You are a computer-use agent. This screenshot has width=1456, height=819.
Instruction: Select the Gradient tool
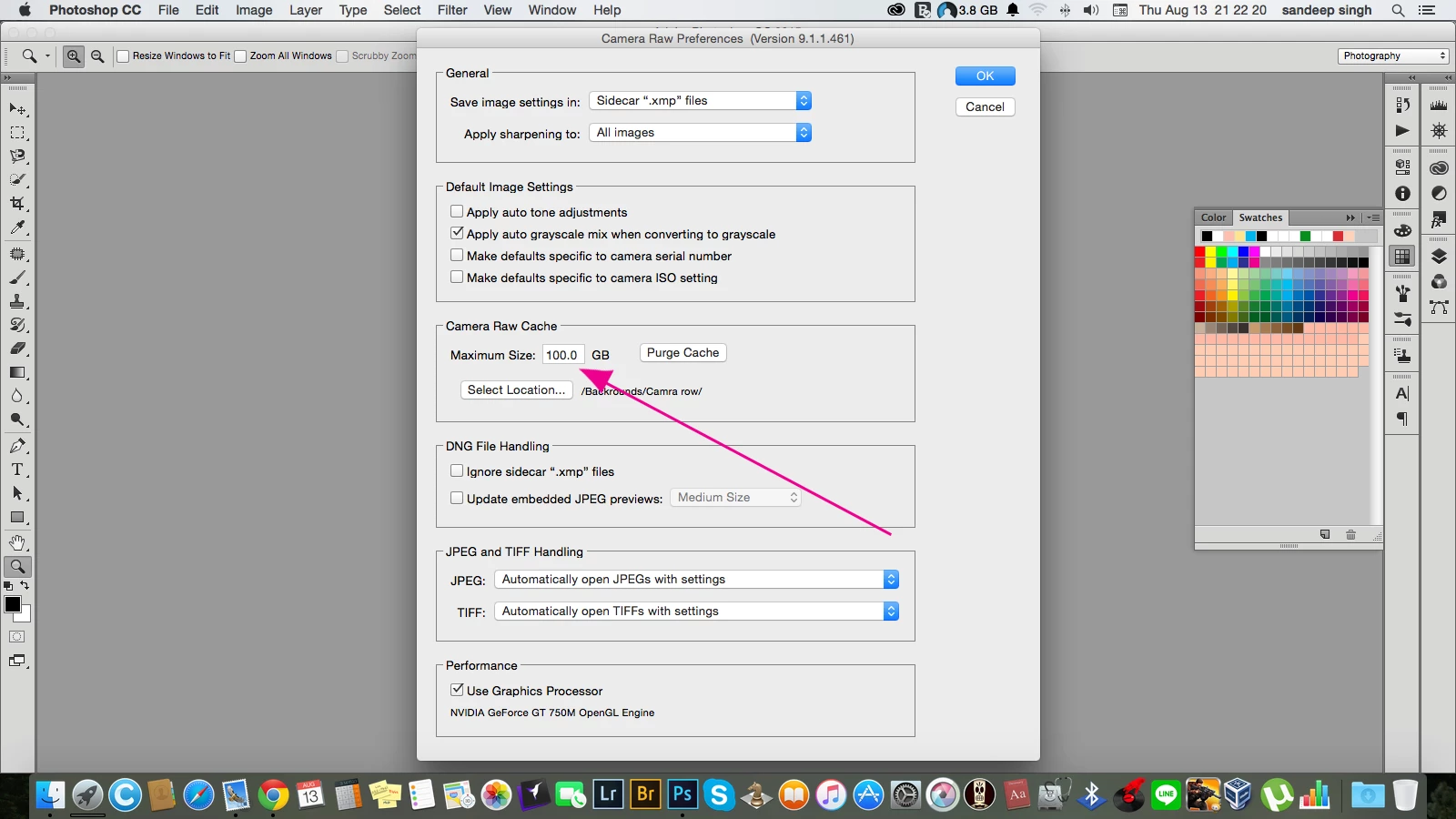(x=17, y=372)
